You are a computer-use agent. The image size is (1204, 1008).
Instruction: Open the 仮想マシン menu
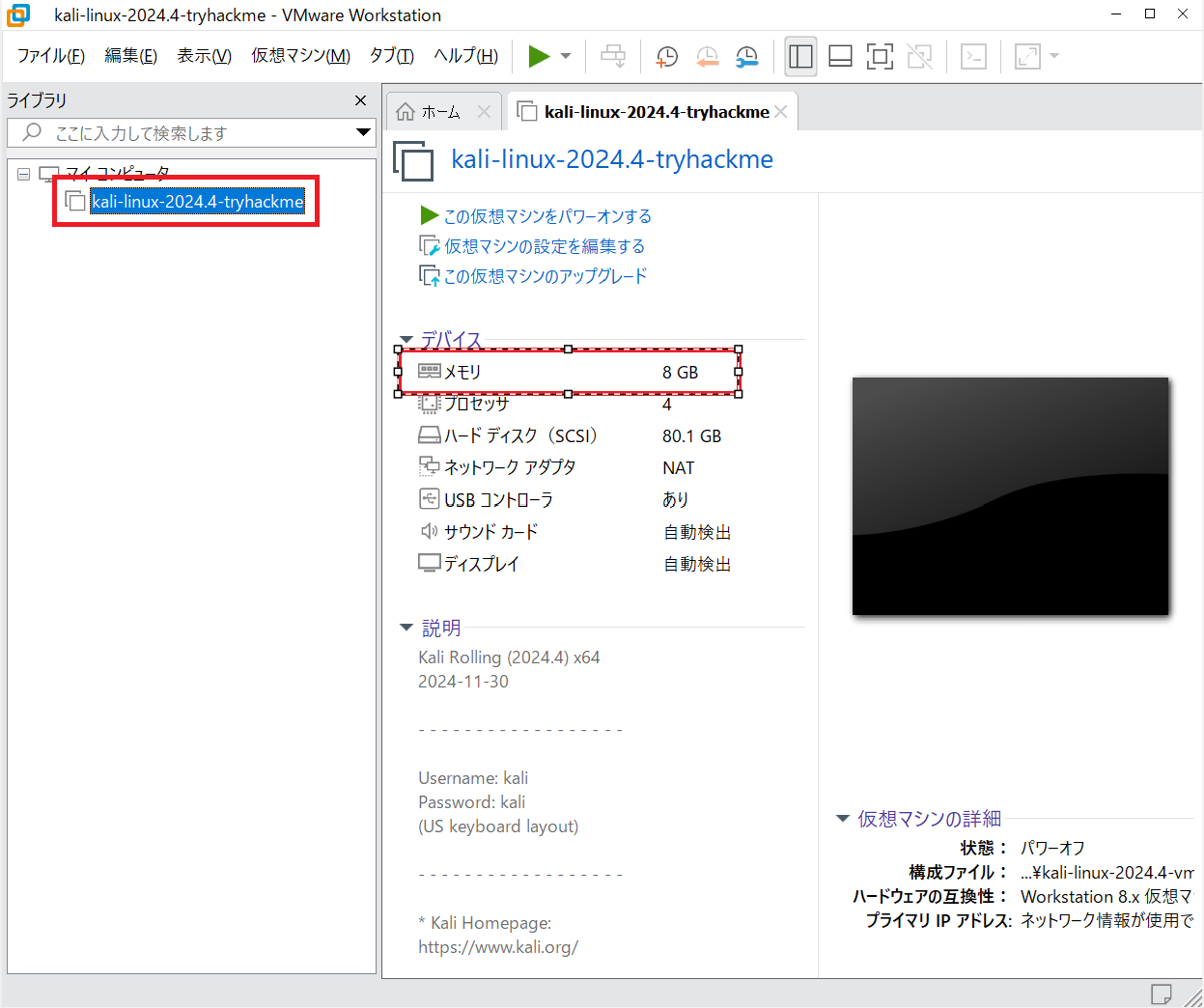(300, 56)
